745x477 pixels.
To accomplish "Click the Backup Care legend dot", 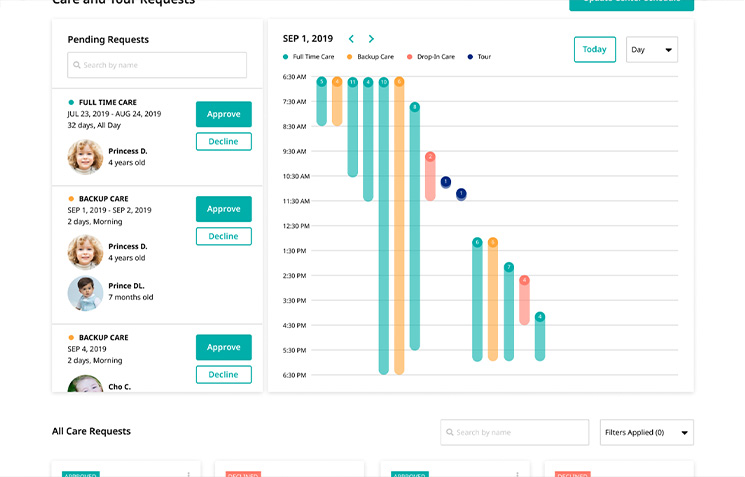I will 350,57.
